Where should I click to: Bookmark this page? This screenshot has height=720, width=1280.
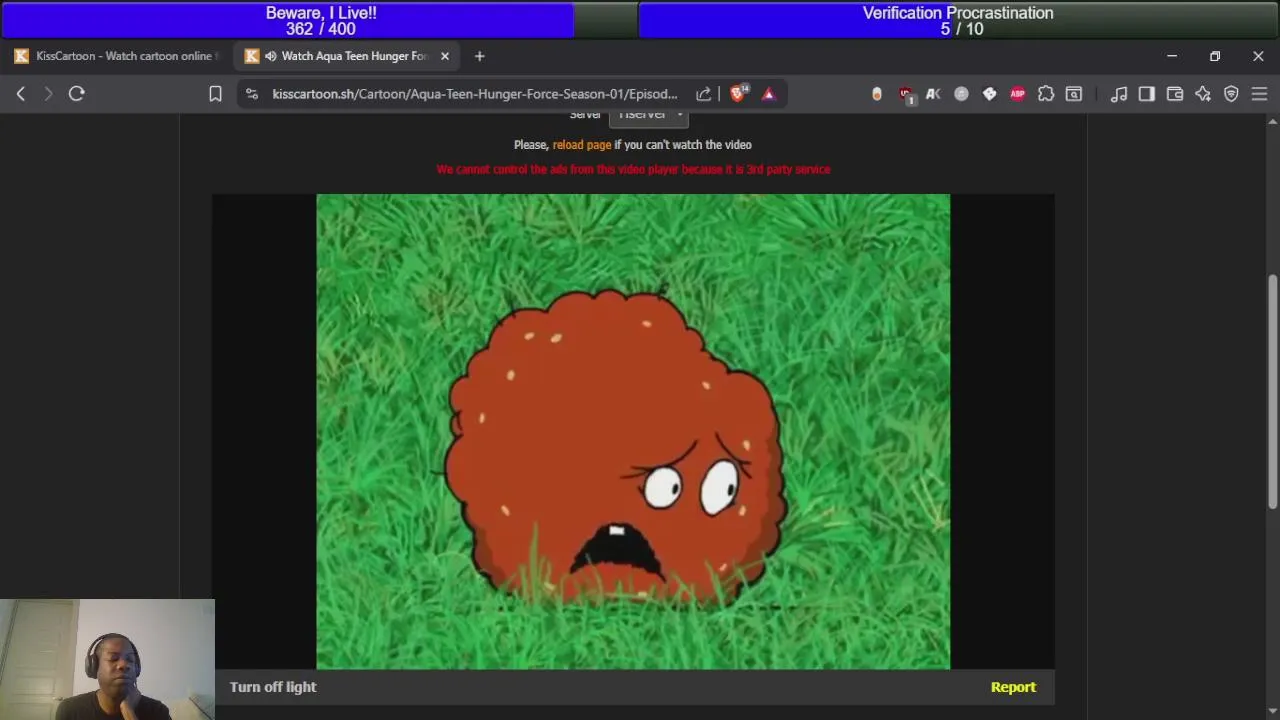(215, 94)
